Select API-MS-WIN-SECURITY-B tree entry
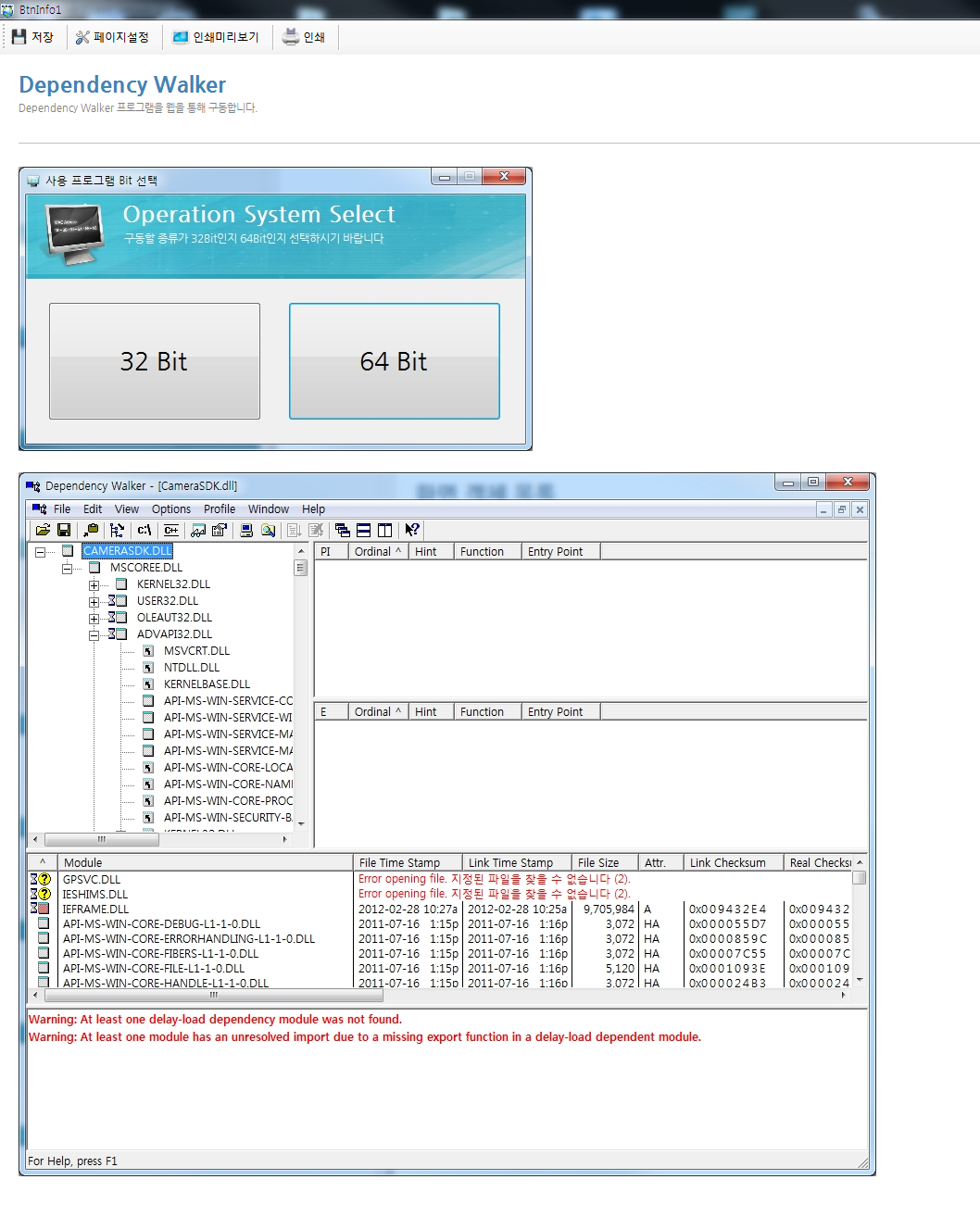 tap(228, 818)
